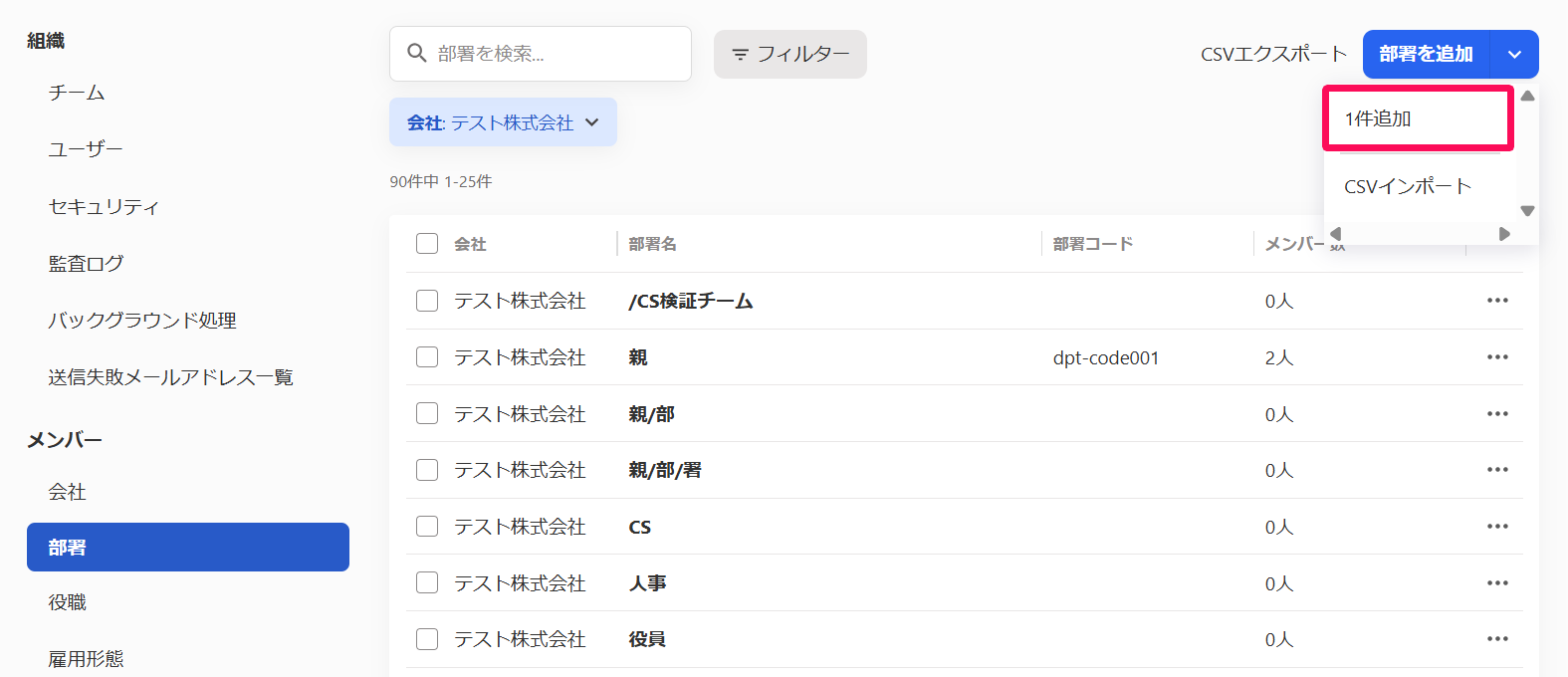Check the 親/部/署 row checkbox
Screen dimensions: 1568x677
[x=427, y=470]
